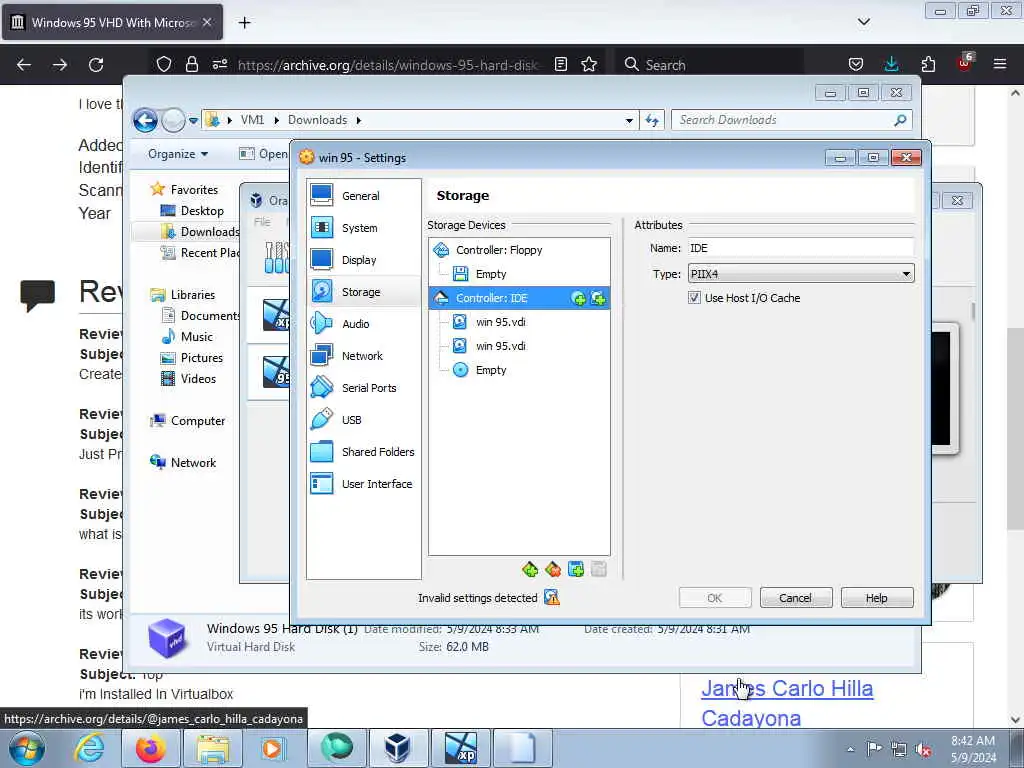Expand Libraries in Explorer sidebar
This screenshot has height=768, width=1024.
[x=192, y=295]
